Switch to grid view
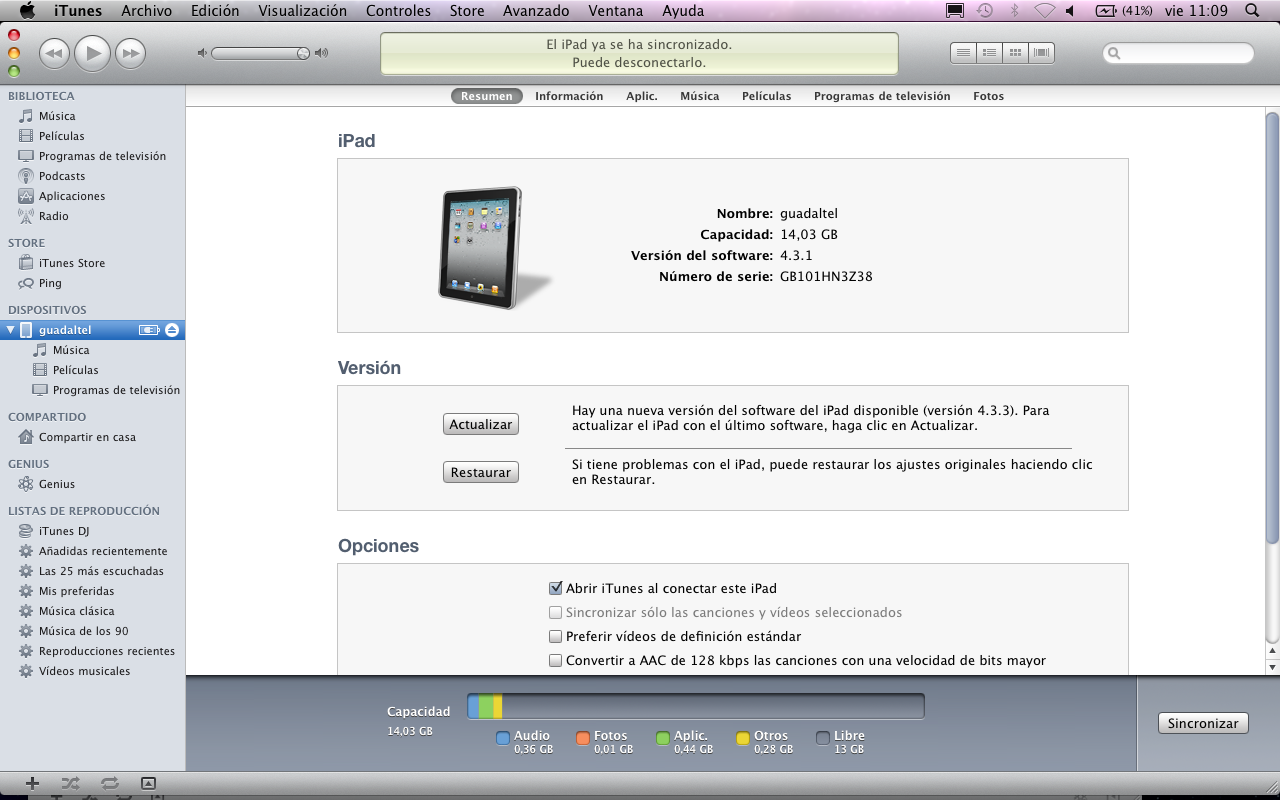 [x=1015, y=53]
